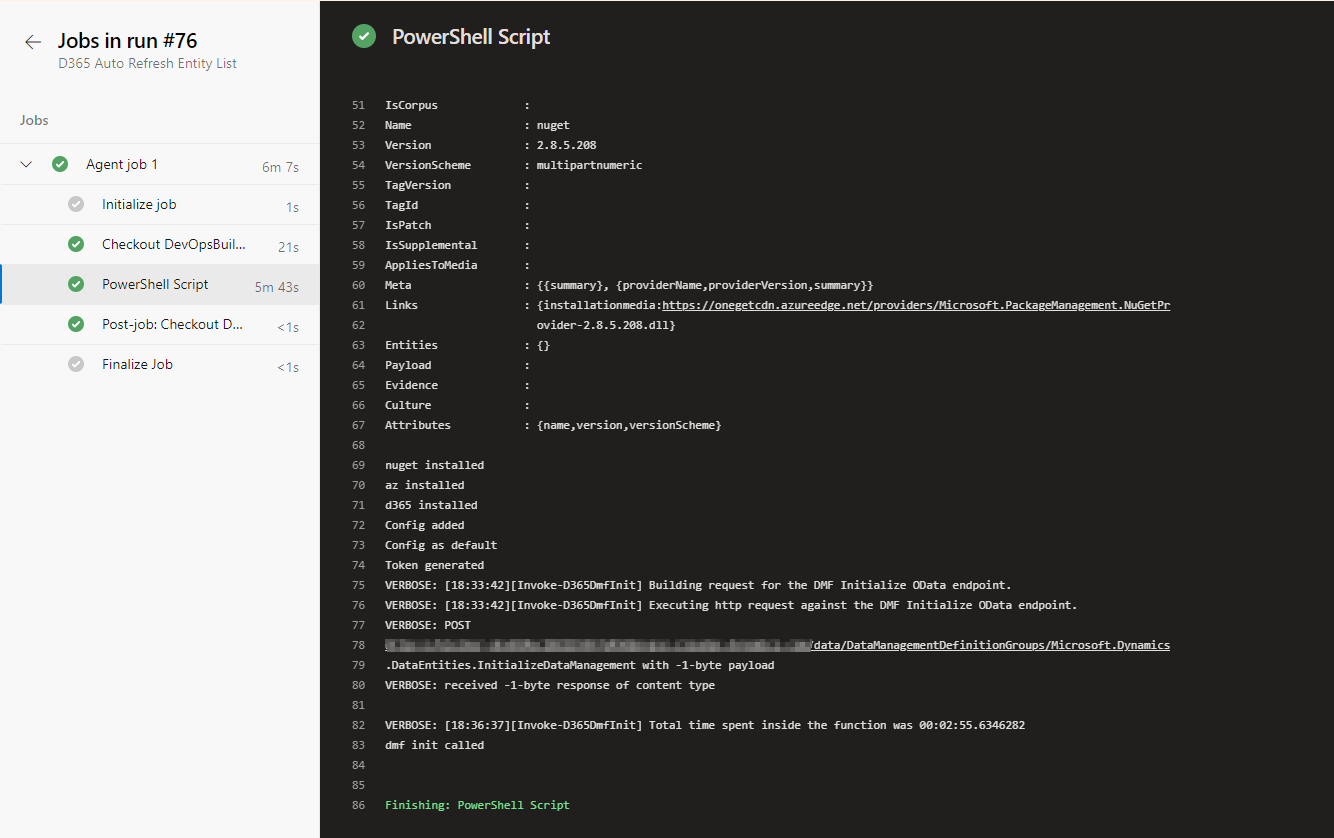This screenshot has width=1334, height=838.
Task: Click the green check icon for Post-job: Checkout
Action: tap(76, 324)
